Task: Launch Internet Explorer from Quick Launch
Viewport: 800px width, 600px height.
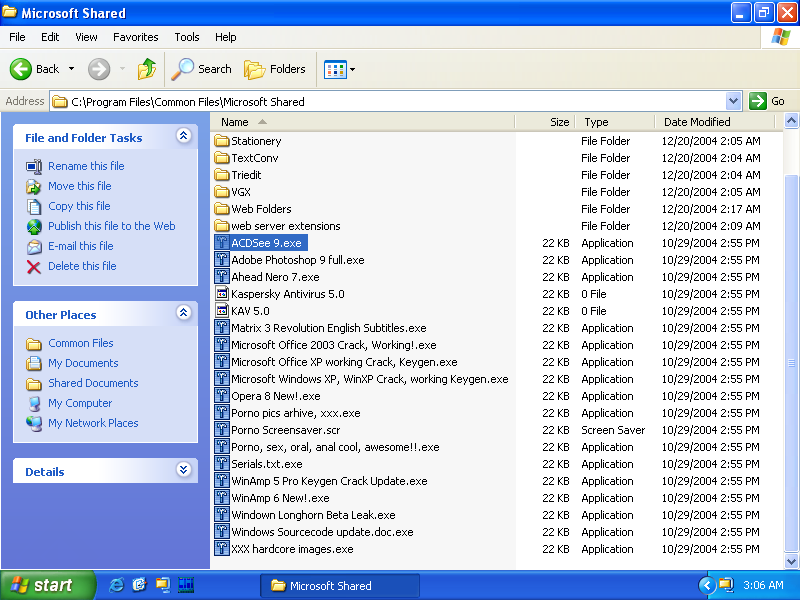Action: pos(116,585)
